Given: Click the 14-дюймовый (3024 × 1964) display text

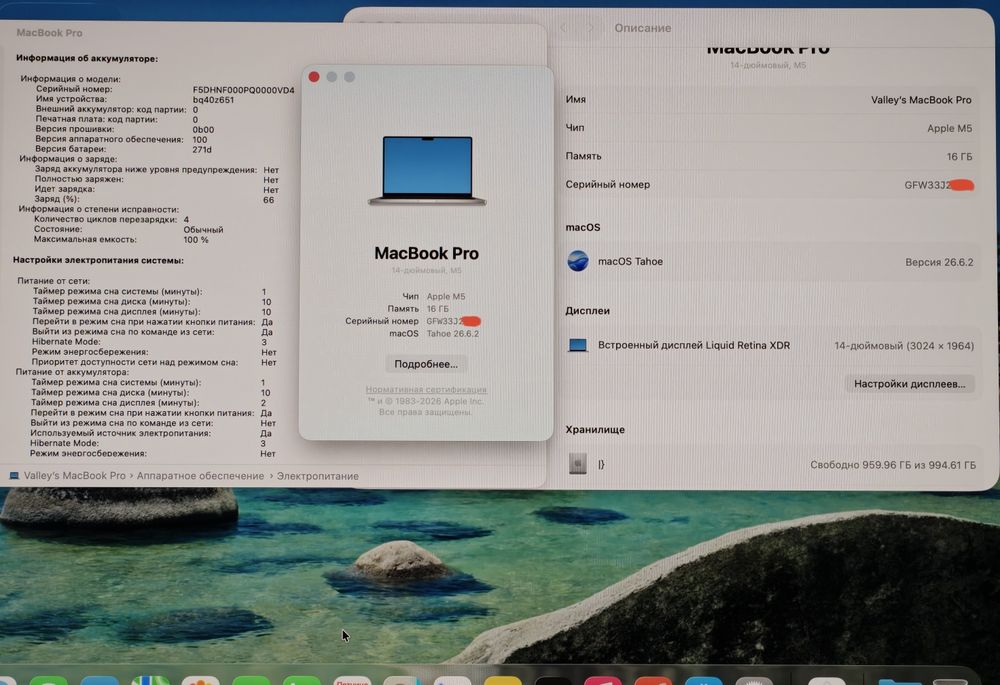Looking at the screenshot, I should 904,346.
